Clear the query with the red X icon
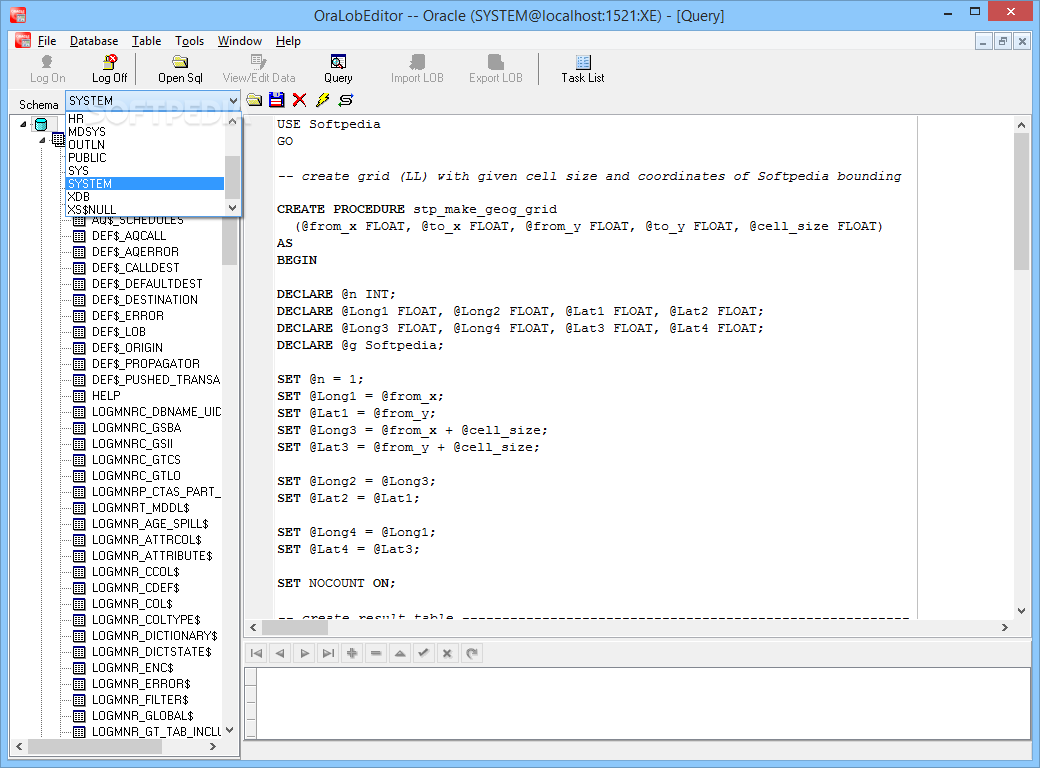 [300, 100]
